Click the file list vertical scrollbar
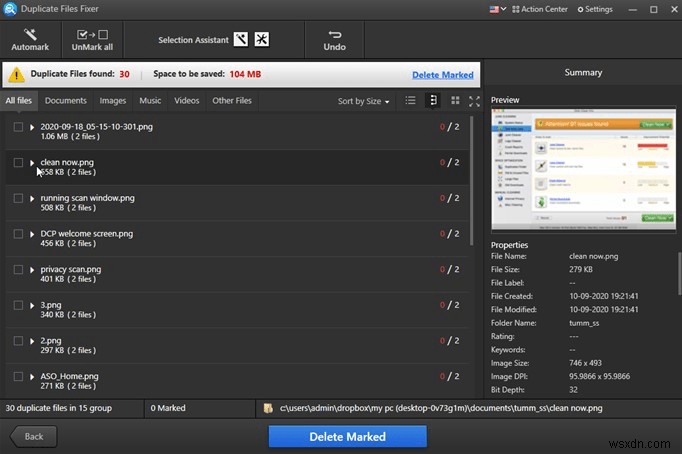Screen dimensions: 682x454 coord(471,180)
